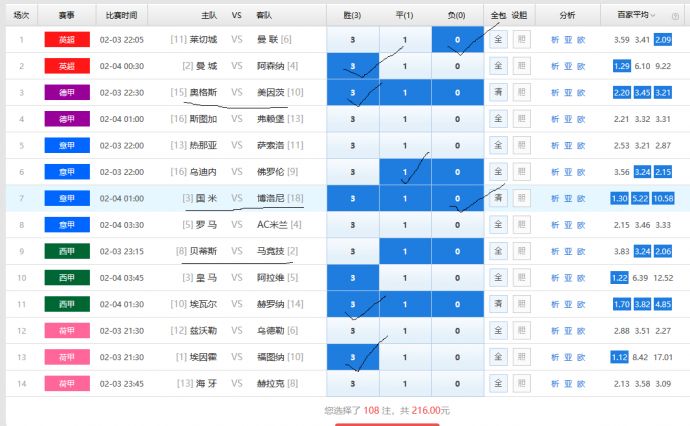The width and height of the screenshot is (690, 426).
Task: Deselect loss (0) for match 1 莱切城 vs 曼联
Action: point(457,40)
